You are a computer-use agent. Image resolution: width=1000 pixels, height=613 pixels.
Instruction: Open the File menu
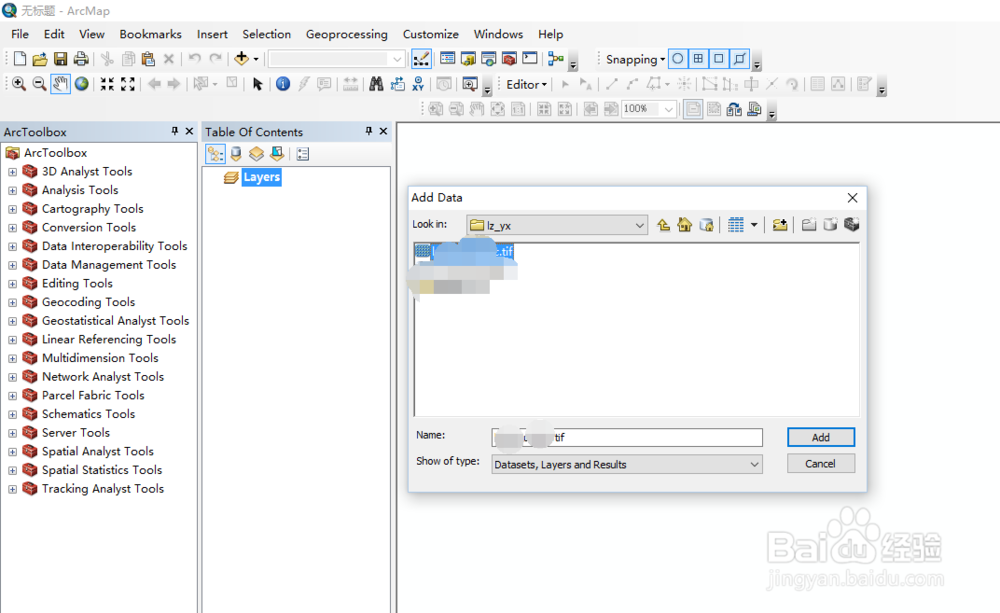(x=20, y=34)
